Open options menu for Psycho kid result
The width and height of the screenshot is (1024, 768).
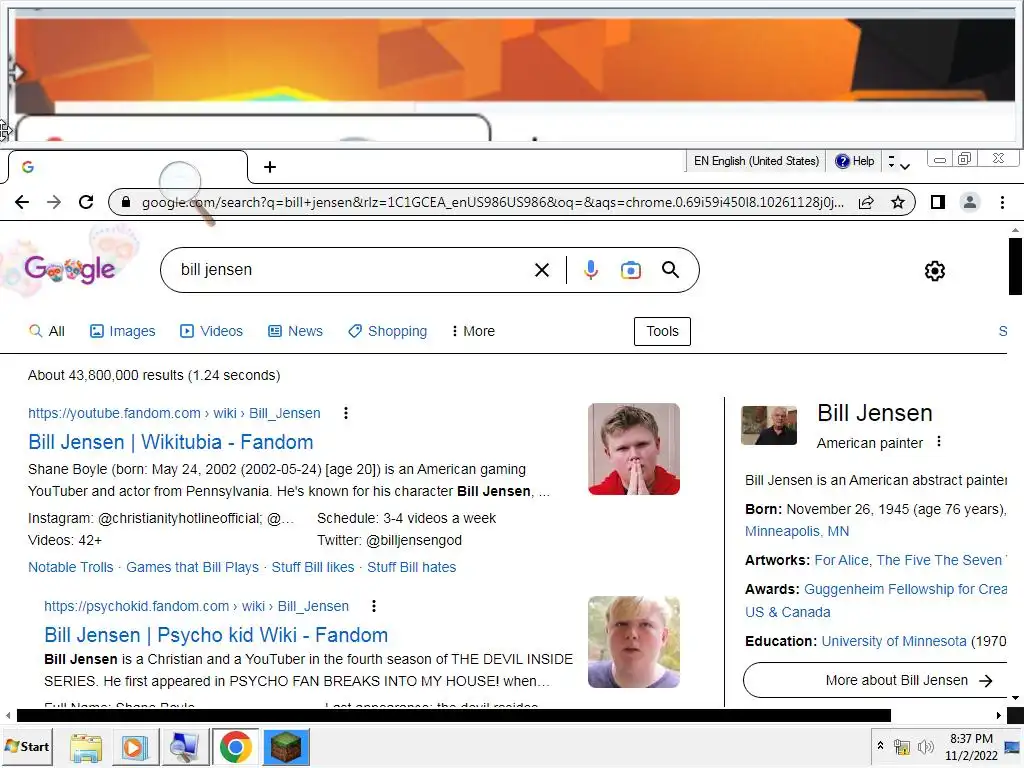(374, 606)
